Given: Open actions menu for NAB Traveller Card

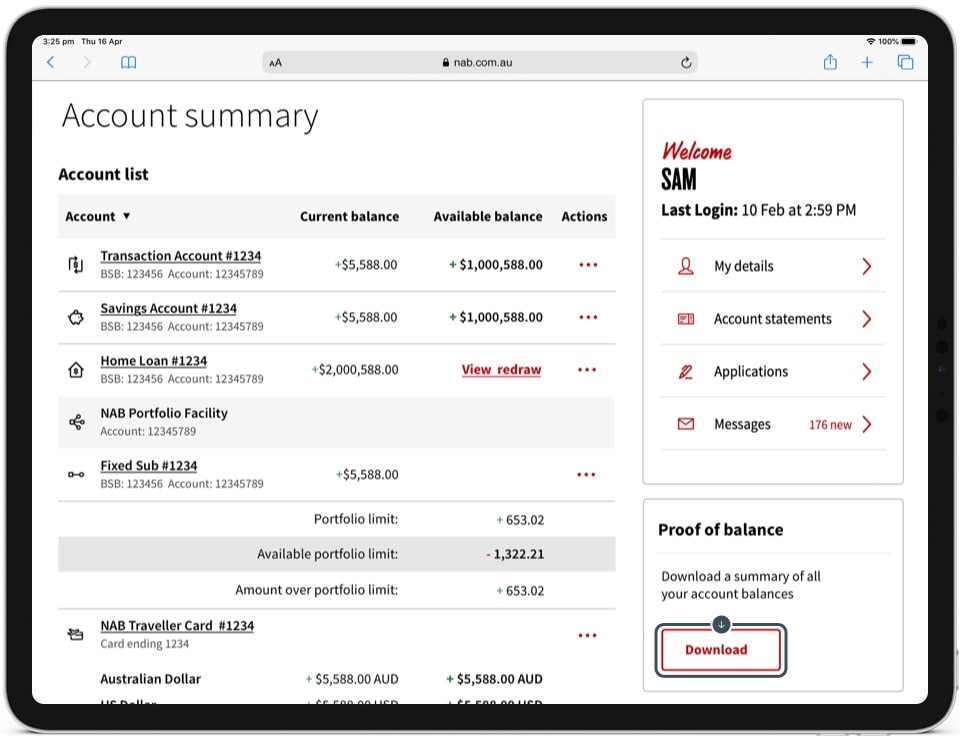Looking at the screenshot, I should pyautogui.click(x=587, y=635).
